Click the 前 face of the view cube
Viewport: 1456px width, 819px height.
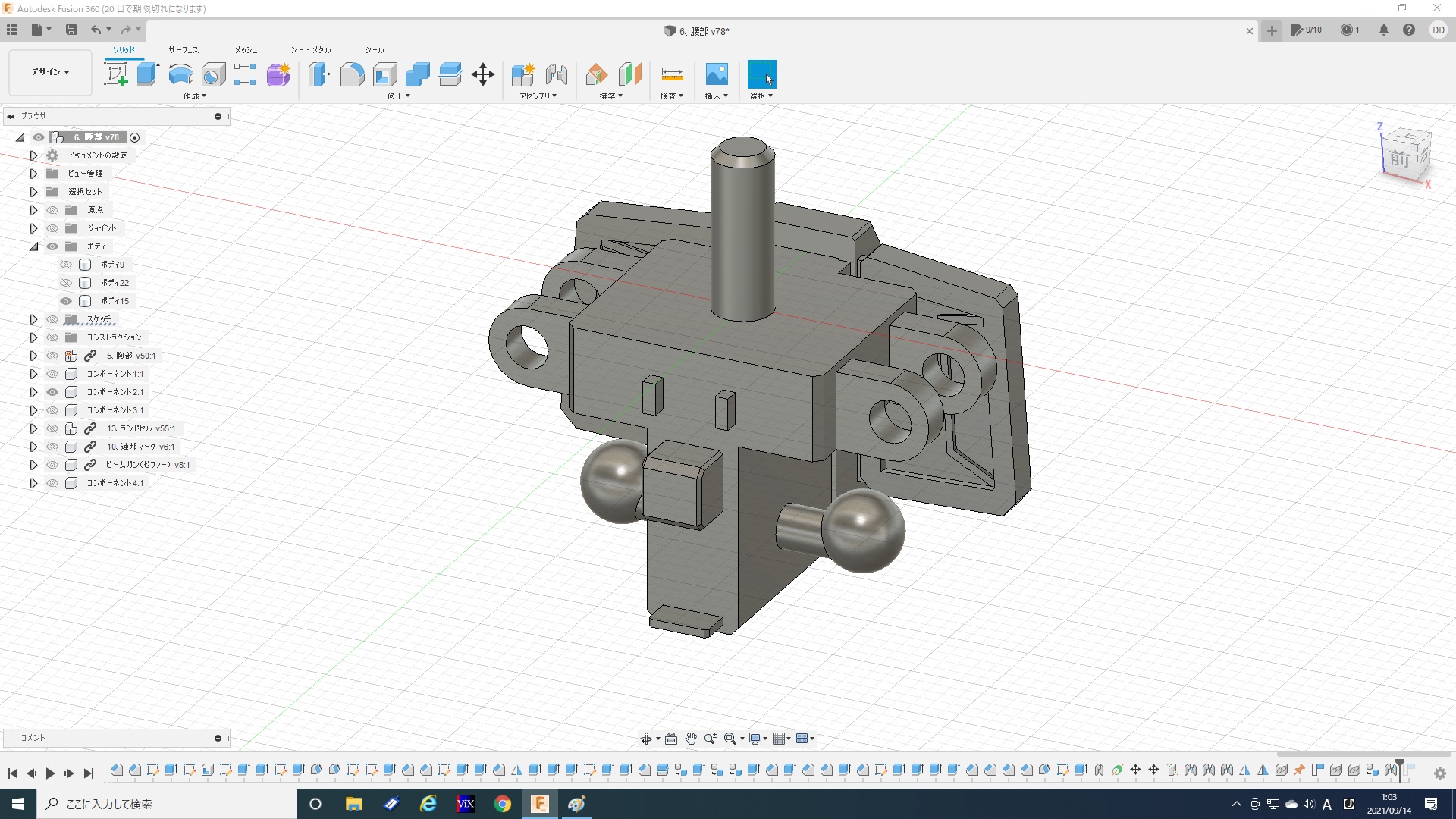[1399, 160]
